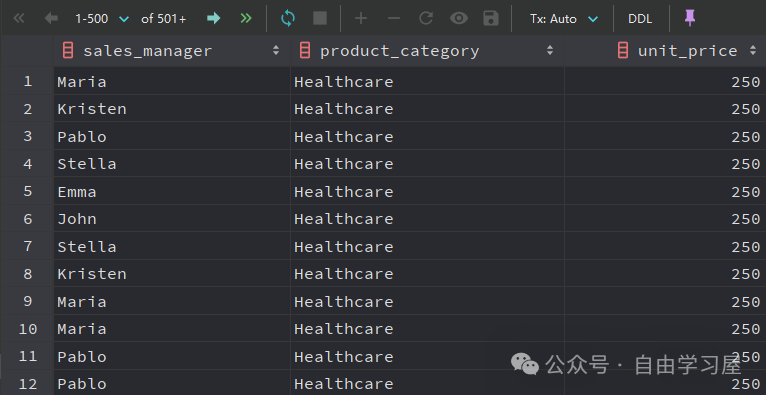Reload the data with refresh icon

click(288, 19)
